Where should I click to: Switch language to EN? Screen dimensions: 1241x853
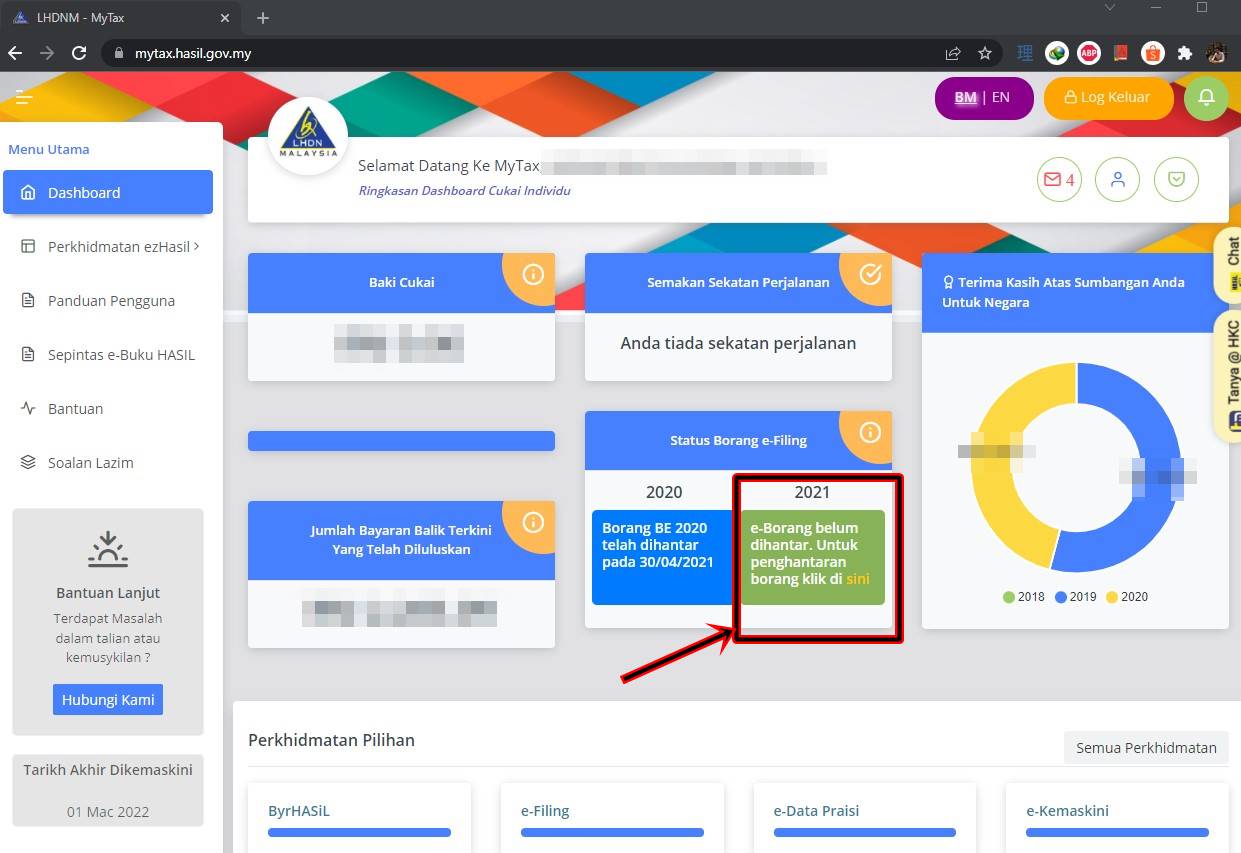[1000, 98]
